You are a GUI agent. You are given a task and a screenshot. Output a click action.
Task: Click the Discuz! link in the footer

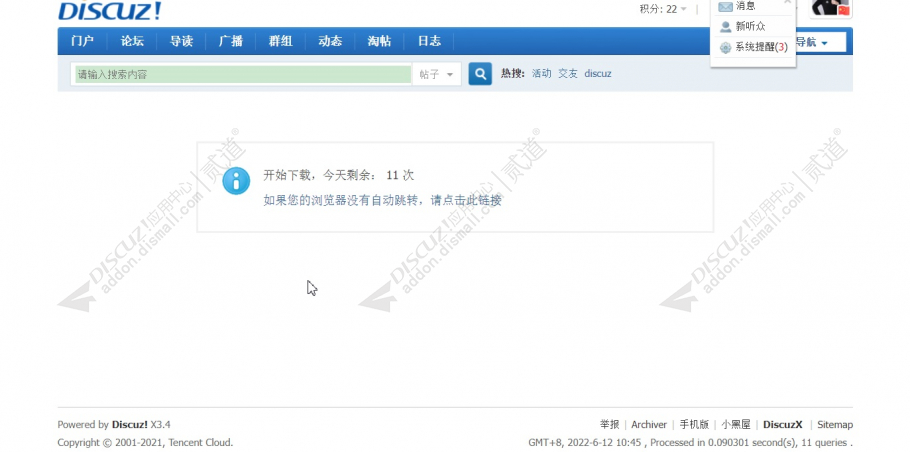click(130, 425)
